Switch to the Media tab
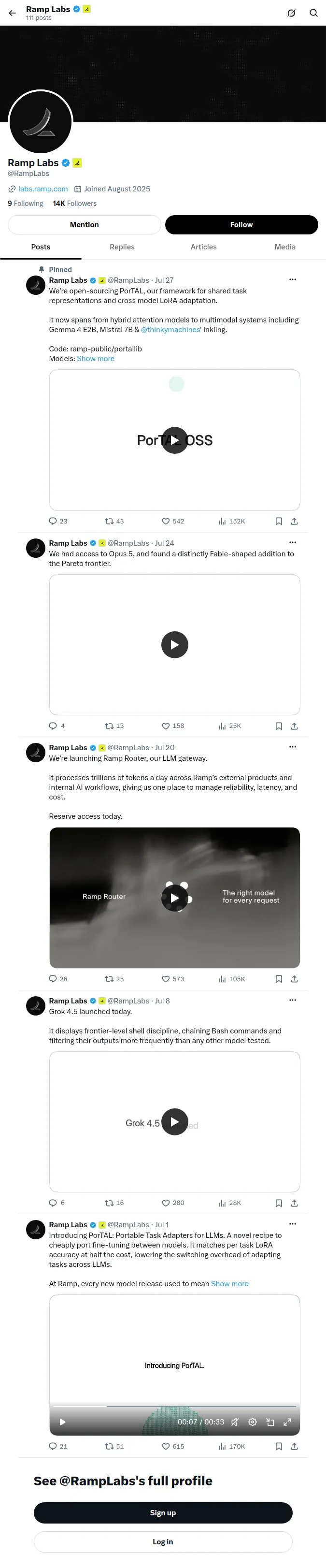The width and height of the screenshot is (326, 1568). 285,247
